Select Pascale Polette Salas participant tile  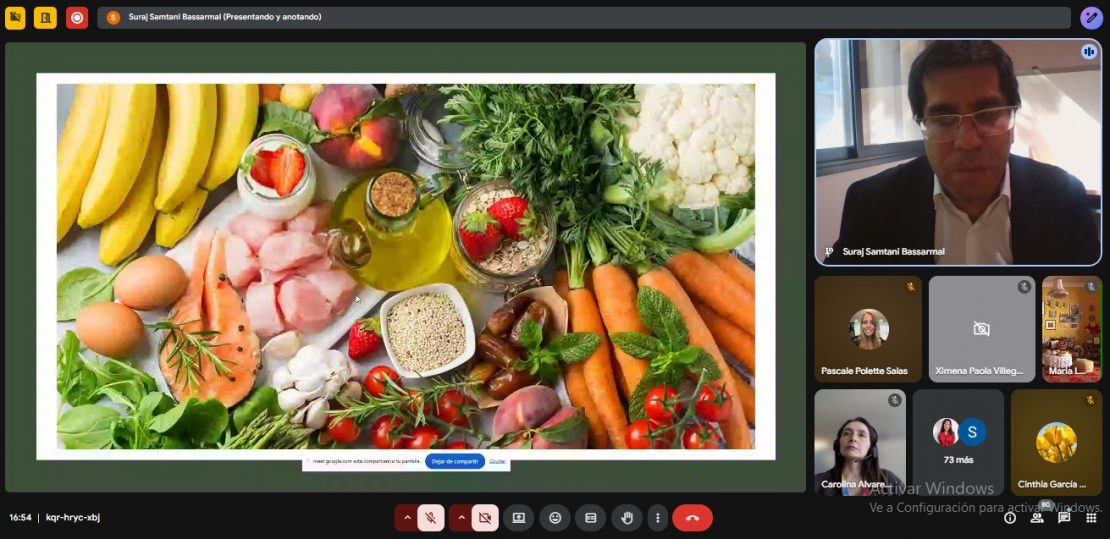tap(867, 330)
